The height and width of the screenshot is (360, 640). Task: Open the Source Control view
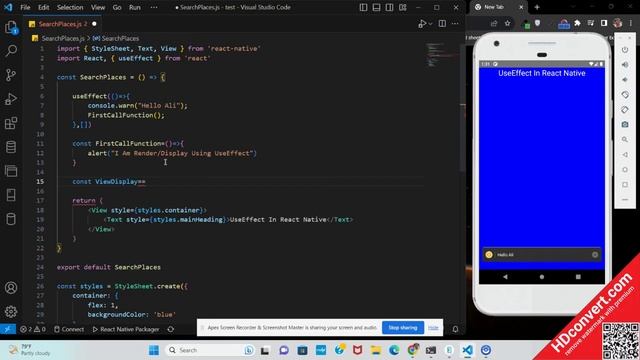coord(11,75)
